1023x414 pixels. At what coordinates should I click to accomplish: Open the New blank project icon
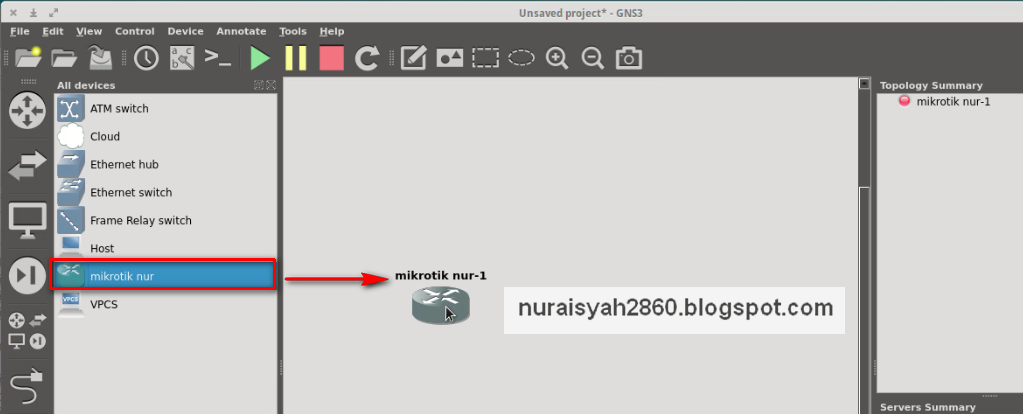[28, 58]
